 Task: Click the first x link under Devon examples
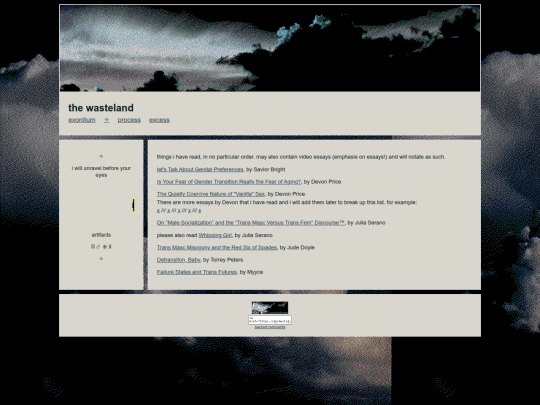click(x=158, y=210)
